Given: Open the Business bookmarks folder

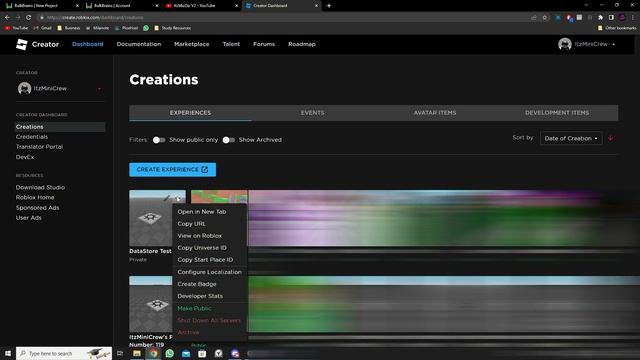Looking at the screenshot, I should pos(69,28).
